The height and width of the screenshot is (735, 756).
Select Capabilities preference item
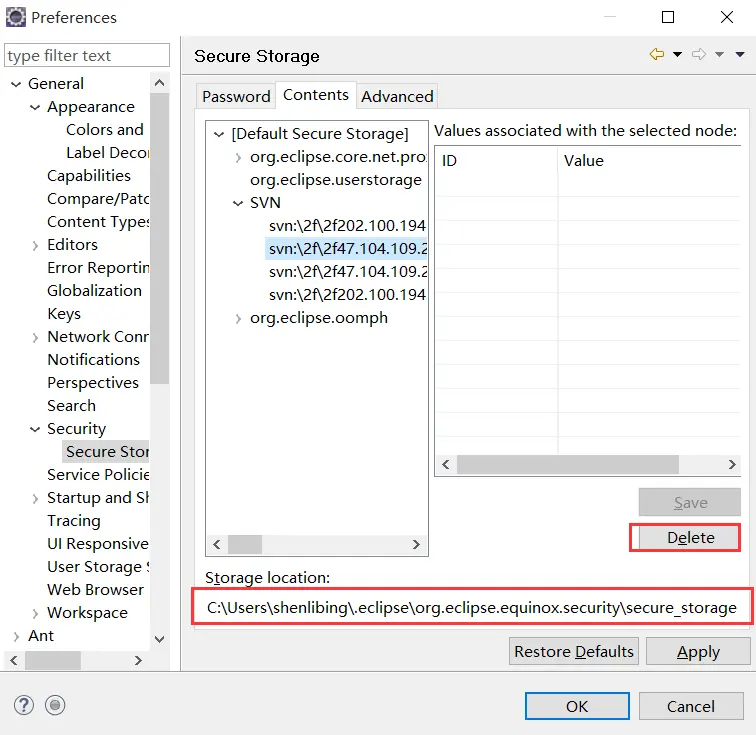[89, 176]
